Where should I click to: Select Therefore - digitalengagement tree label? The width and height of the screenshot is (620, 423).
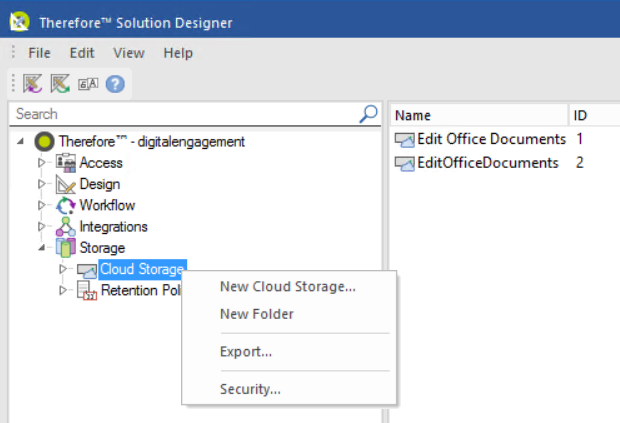(152, 141)
